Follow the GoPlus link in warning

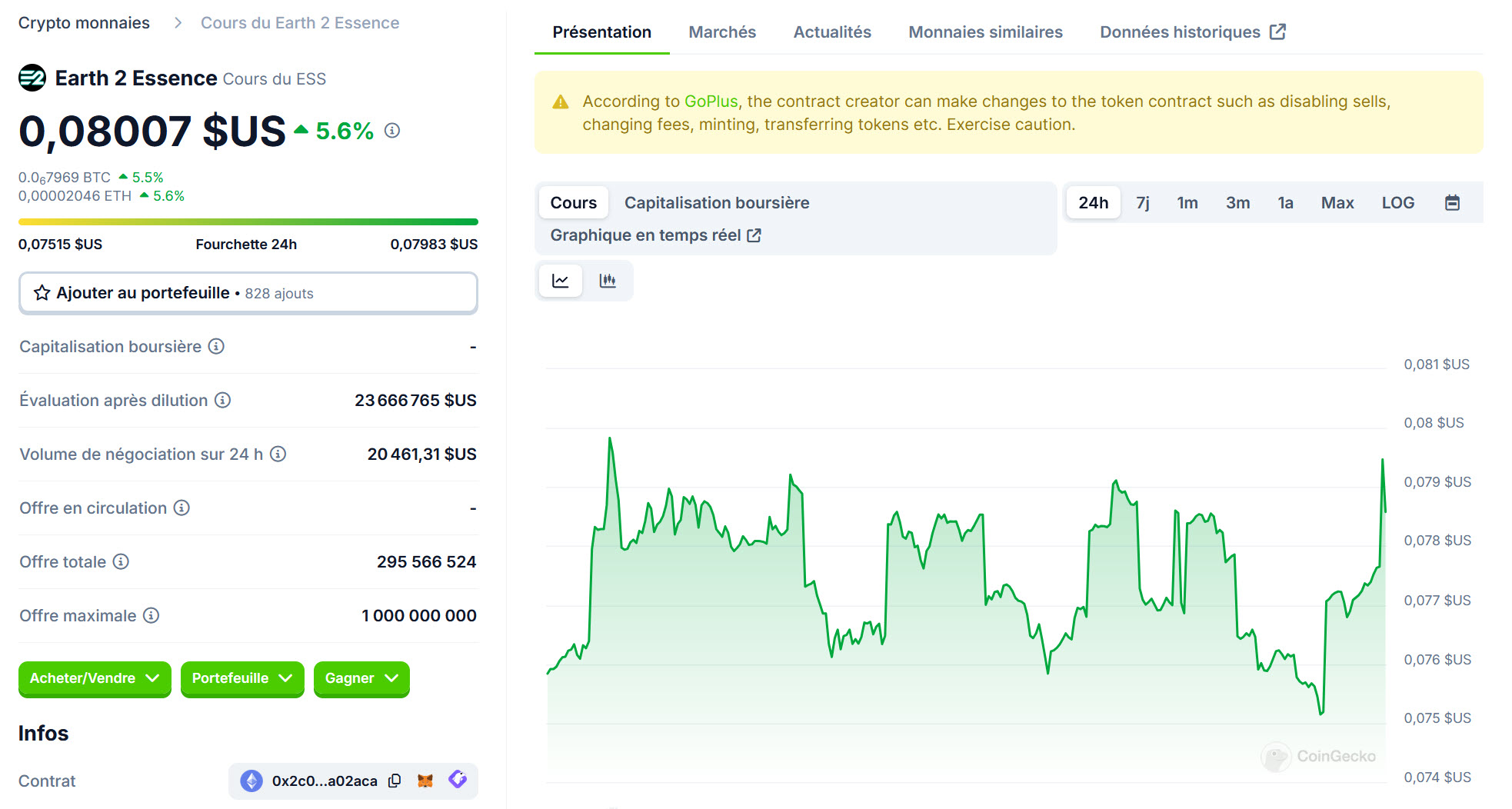click(711, 102)
